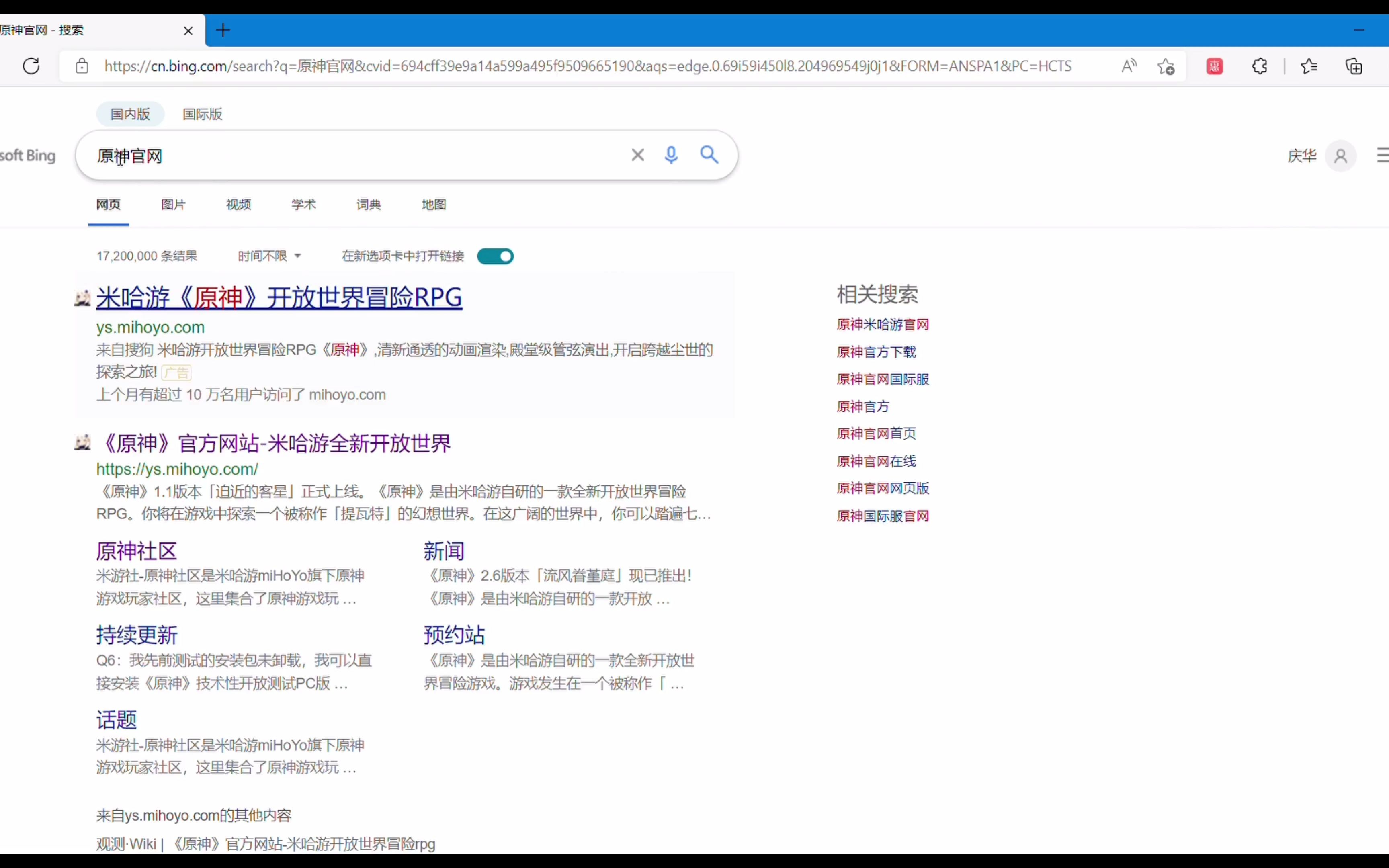This screenshot has height=868, width=1389.
Task: Clear the search box with the X icon
Action: point(637,154)
